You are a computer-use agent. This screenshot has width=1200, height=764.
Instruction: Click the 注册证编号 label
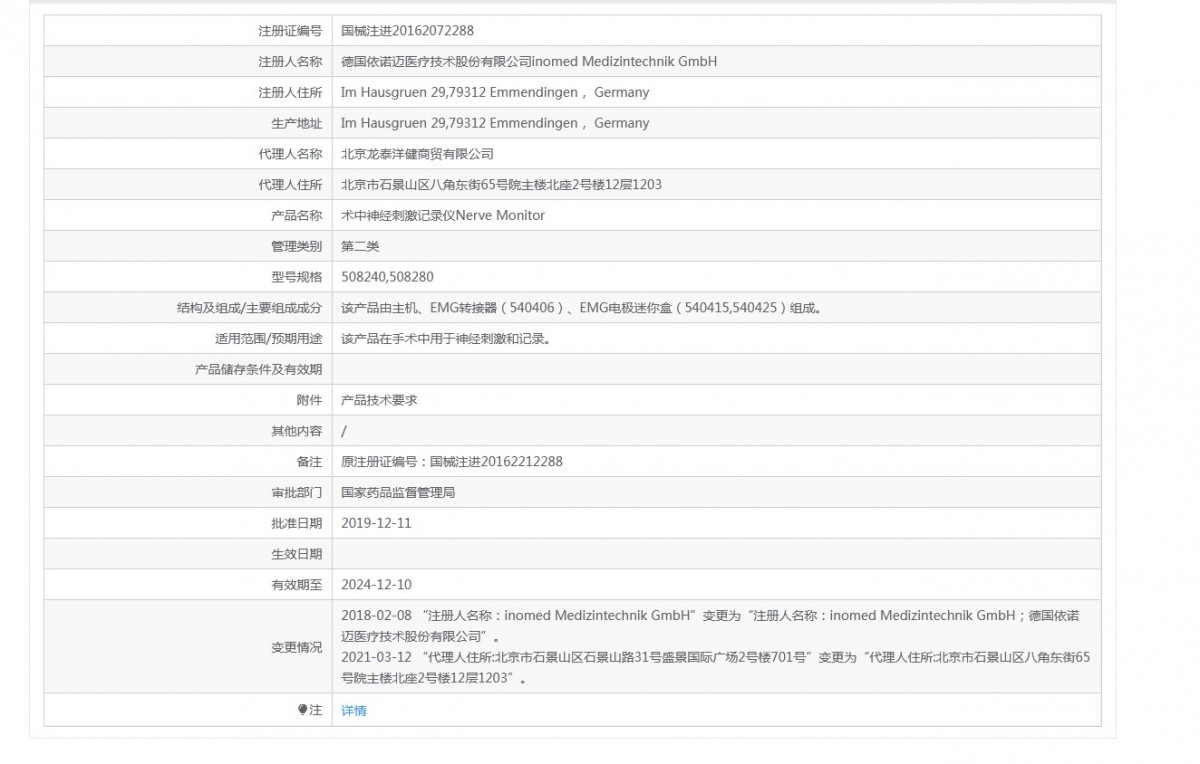(x=290, y=31)
